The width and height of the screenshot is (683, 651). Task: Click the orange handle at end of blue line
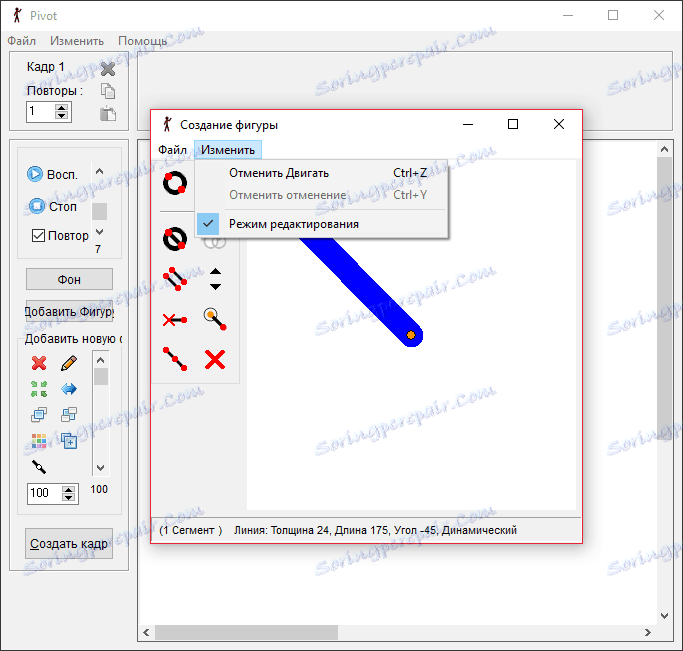(x=411, y=335)
